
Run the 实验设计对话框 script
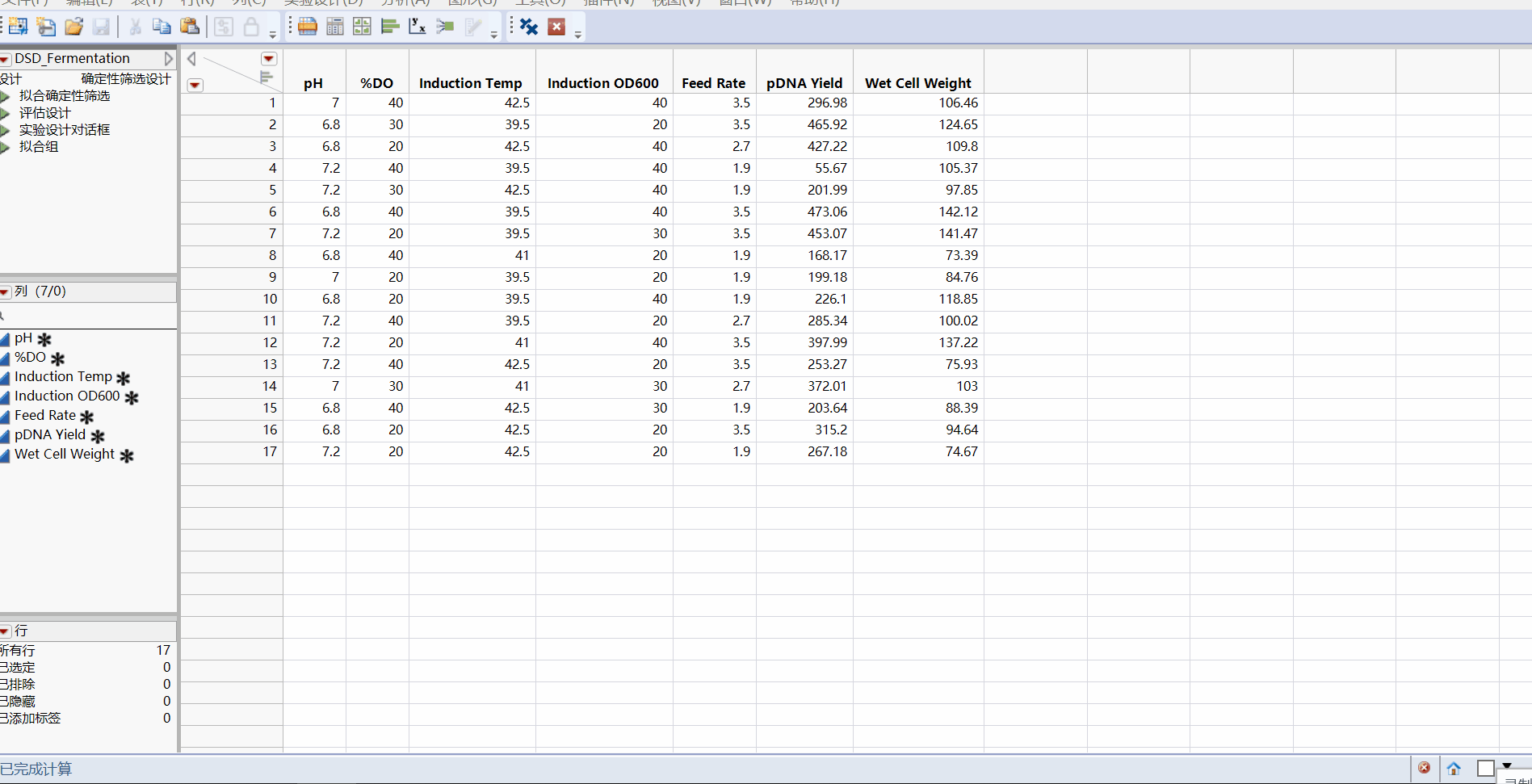click(5, 130)
